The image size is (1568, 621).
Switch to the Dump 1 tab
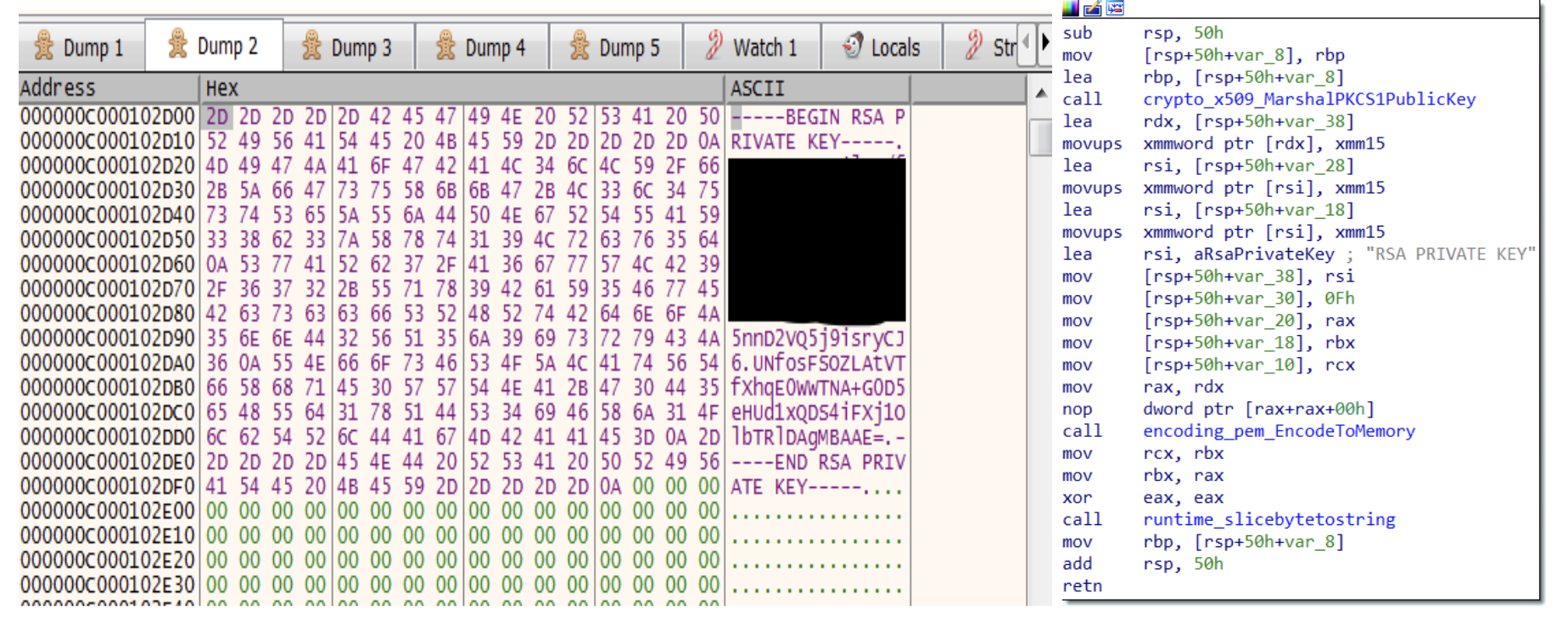pyautogui.click(x=80, y=47)
